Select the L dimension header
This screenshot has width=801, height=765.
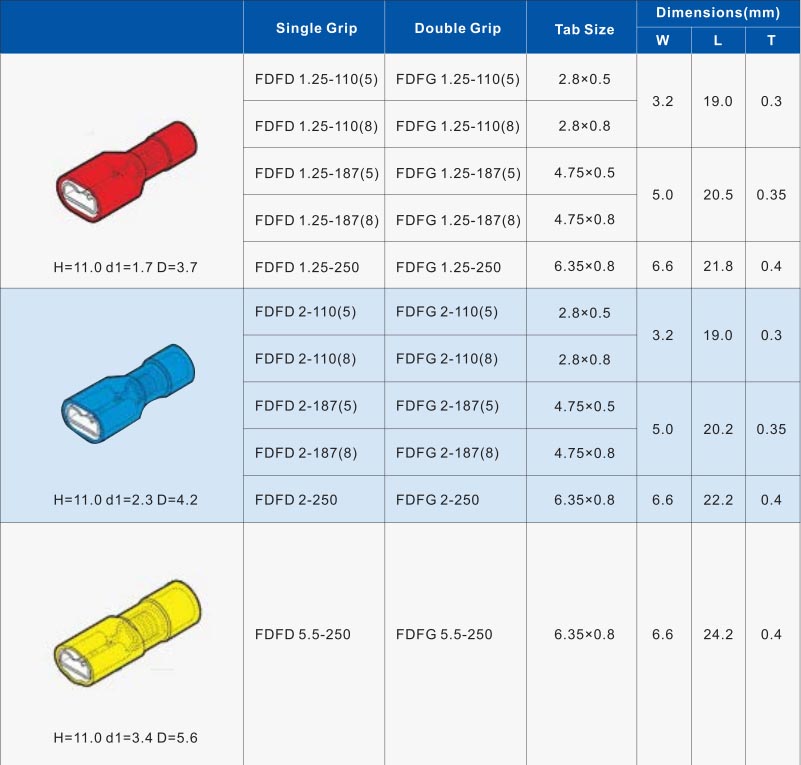coord(717,41)
